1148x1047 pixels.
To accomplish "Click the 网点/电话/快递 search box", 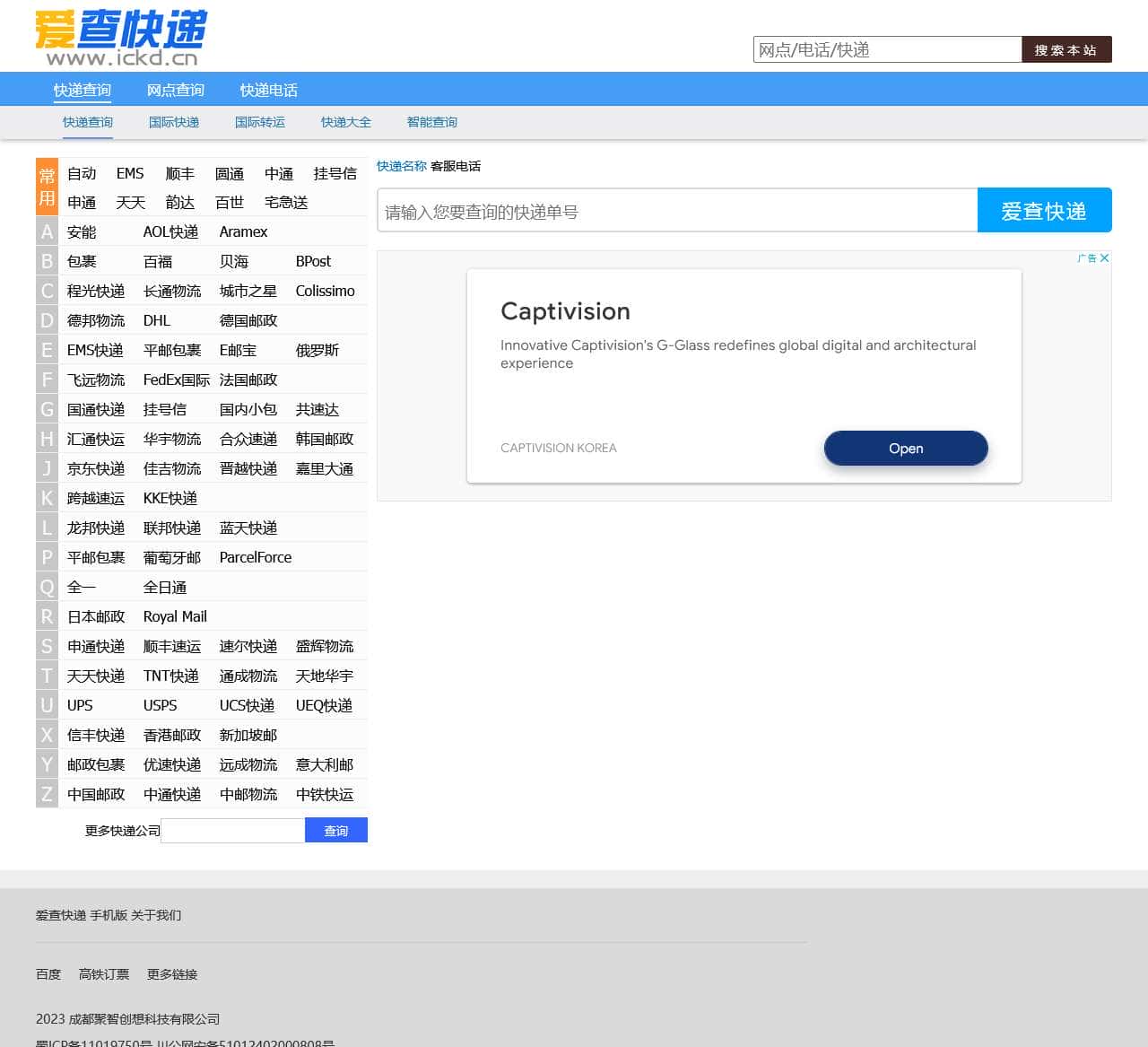I will pos(887,50).
